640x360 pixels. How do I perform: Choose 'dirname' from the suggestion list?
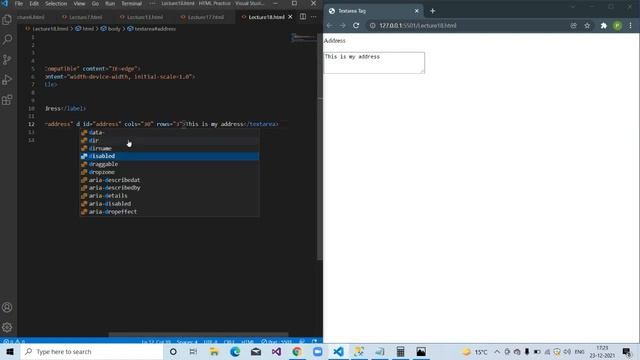pyautogui.click(x=169, y=148)
